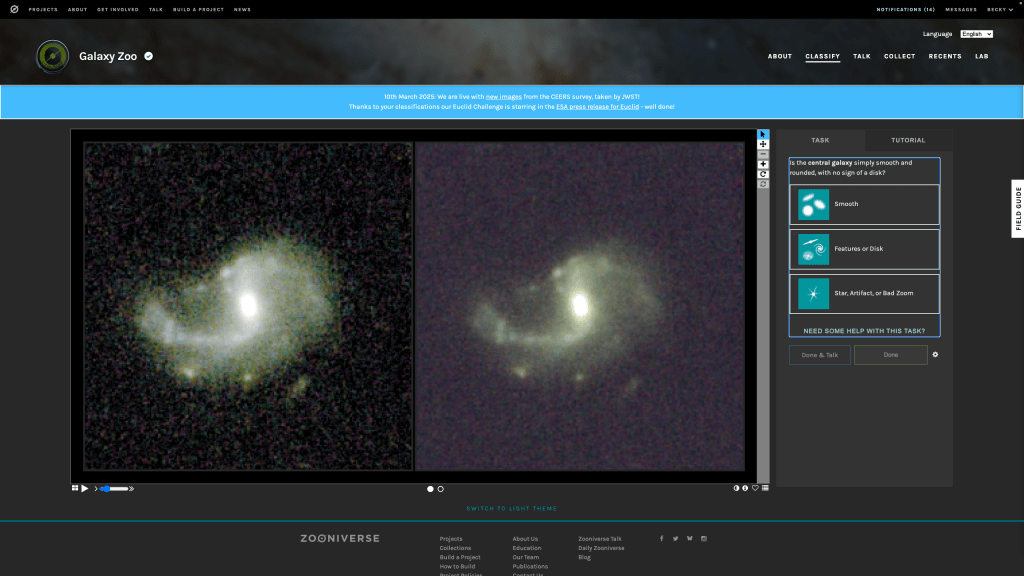Play the image frame slideshow
The image size is (1024, 576).
pos(85,488)
